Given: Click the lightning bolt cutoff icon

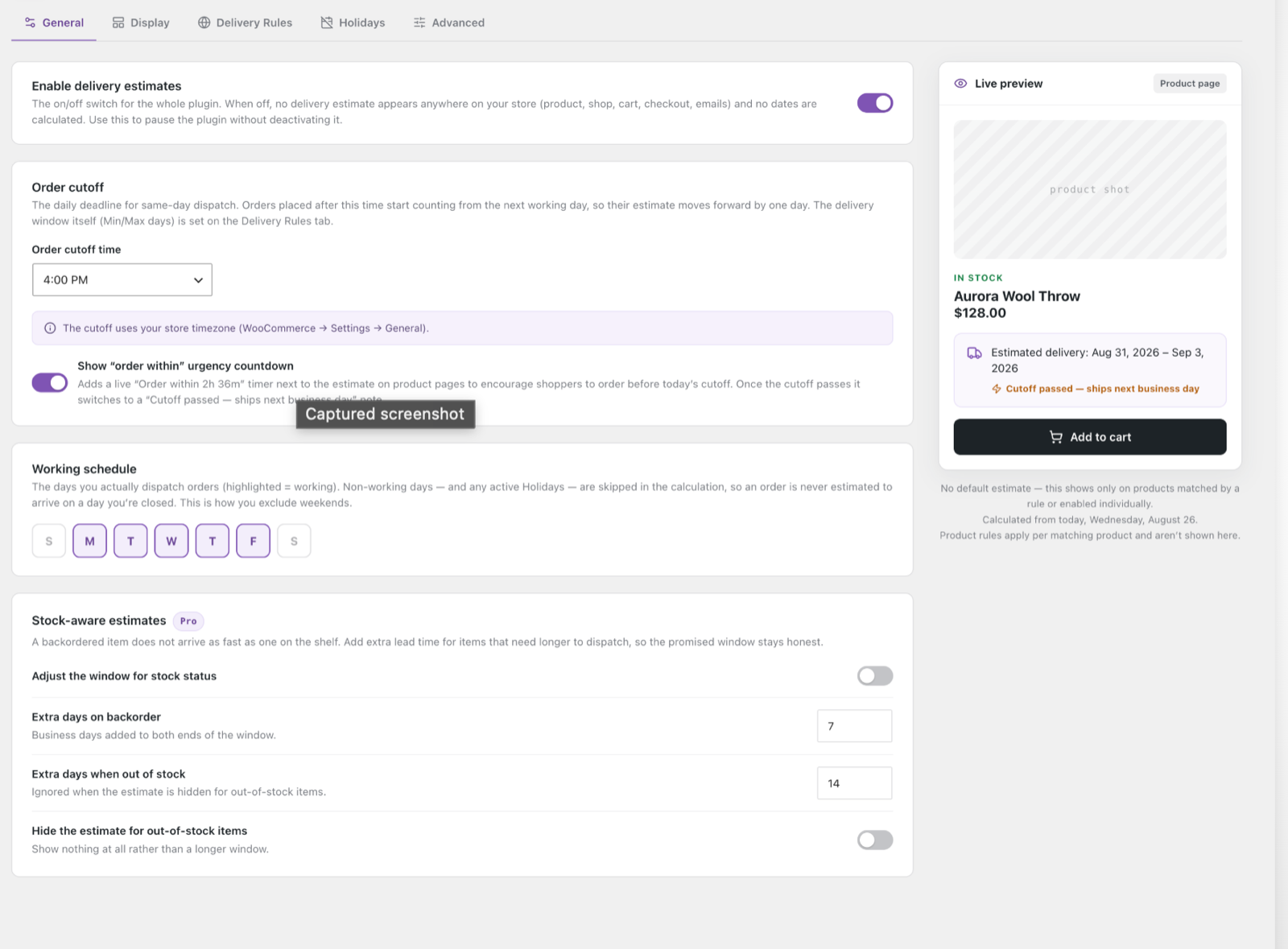Looking at the screenshot, I should [997, 389].
